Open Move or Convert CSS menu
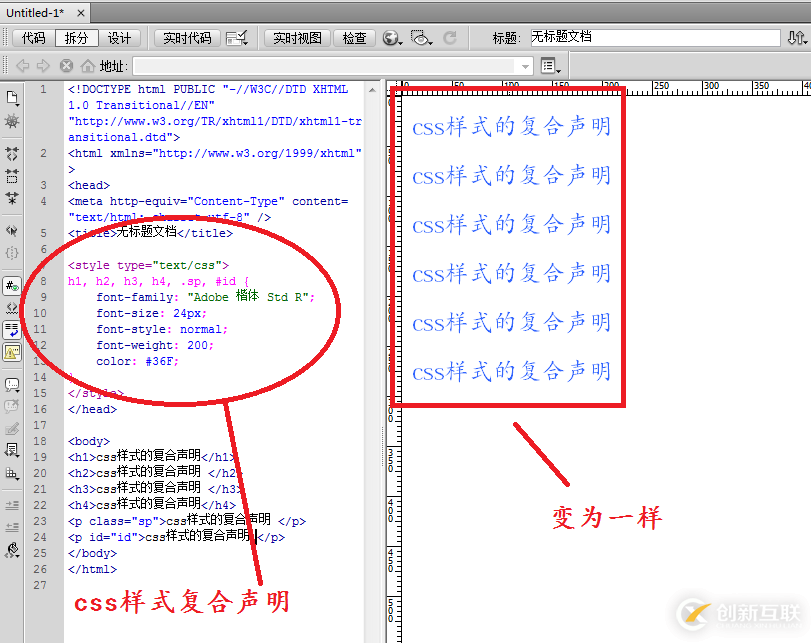The height and width of the screenshot is (643, 811). tap(12, 473)
